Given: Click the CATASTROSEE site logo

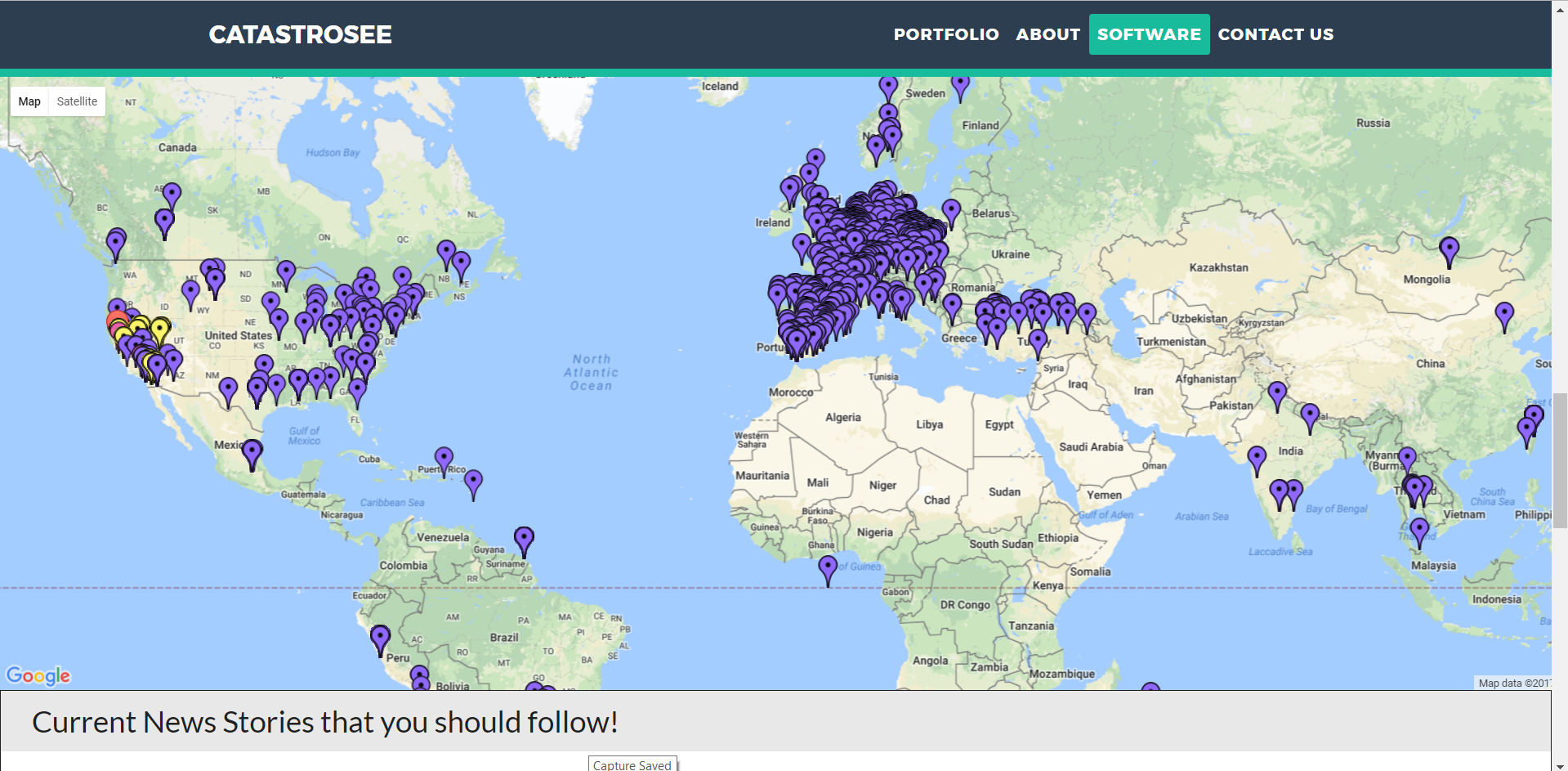Looking at the screenshot, I should (301, 34).
